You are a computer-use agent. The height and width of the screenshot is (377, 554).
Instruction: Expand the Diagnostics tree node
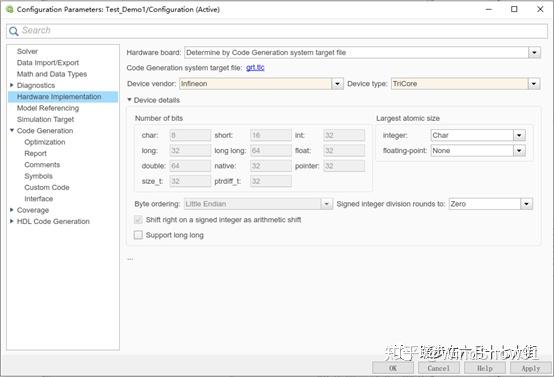click(x=12, y=85)
